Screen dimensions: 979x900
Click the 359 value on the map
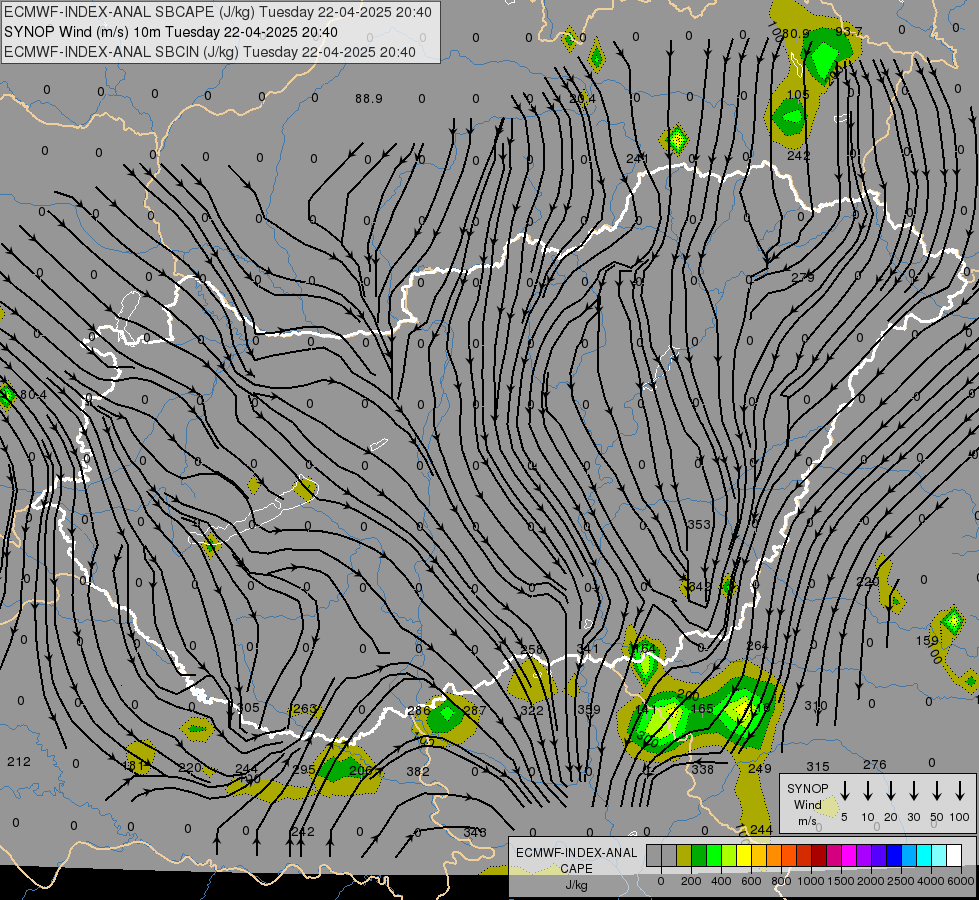pyautogui.click(x=588, y=710)
